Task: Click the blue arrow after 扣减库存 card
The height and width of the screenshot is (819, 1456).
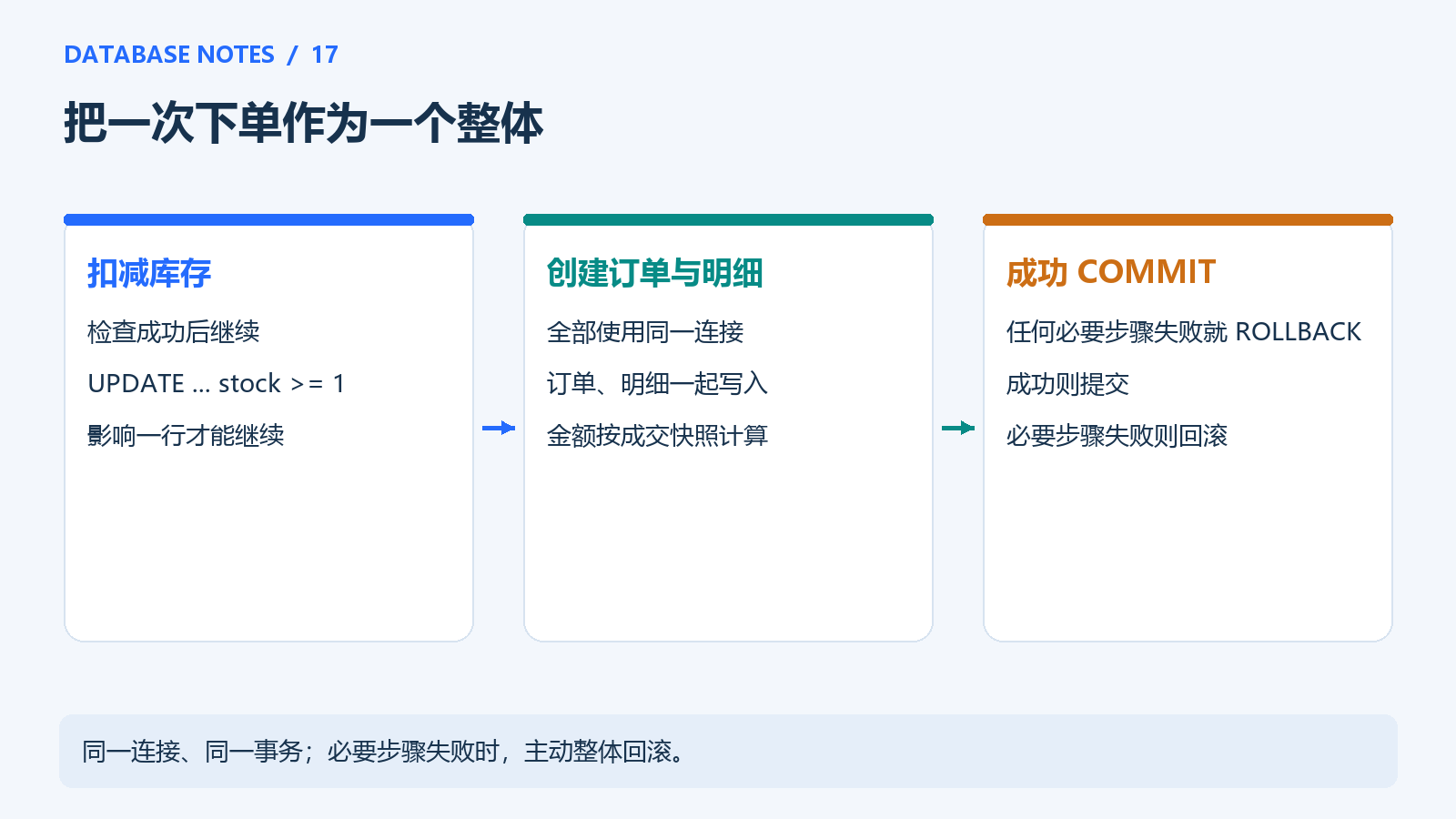Action: (x=499, y=428)
